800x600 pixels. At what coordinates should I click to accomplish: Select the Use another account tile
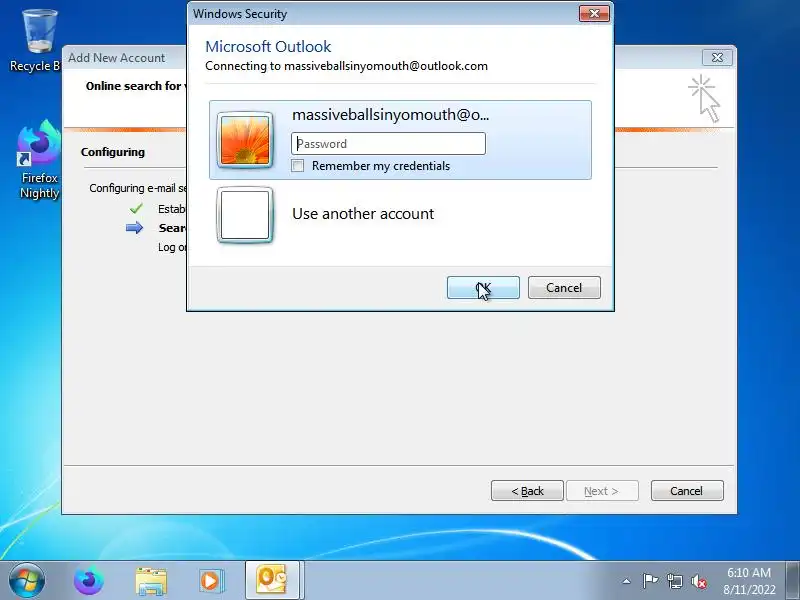coord(400,214)
